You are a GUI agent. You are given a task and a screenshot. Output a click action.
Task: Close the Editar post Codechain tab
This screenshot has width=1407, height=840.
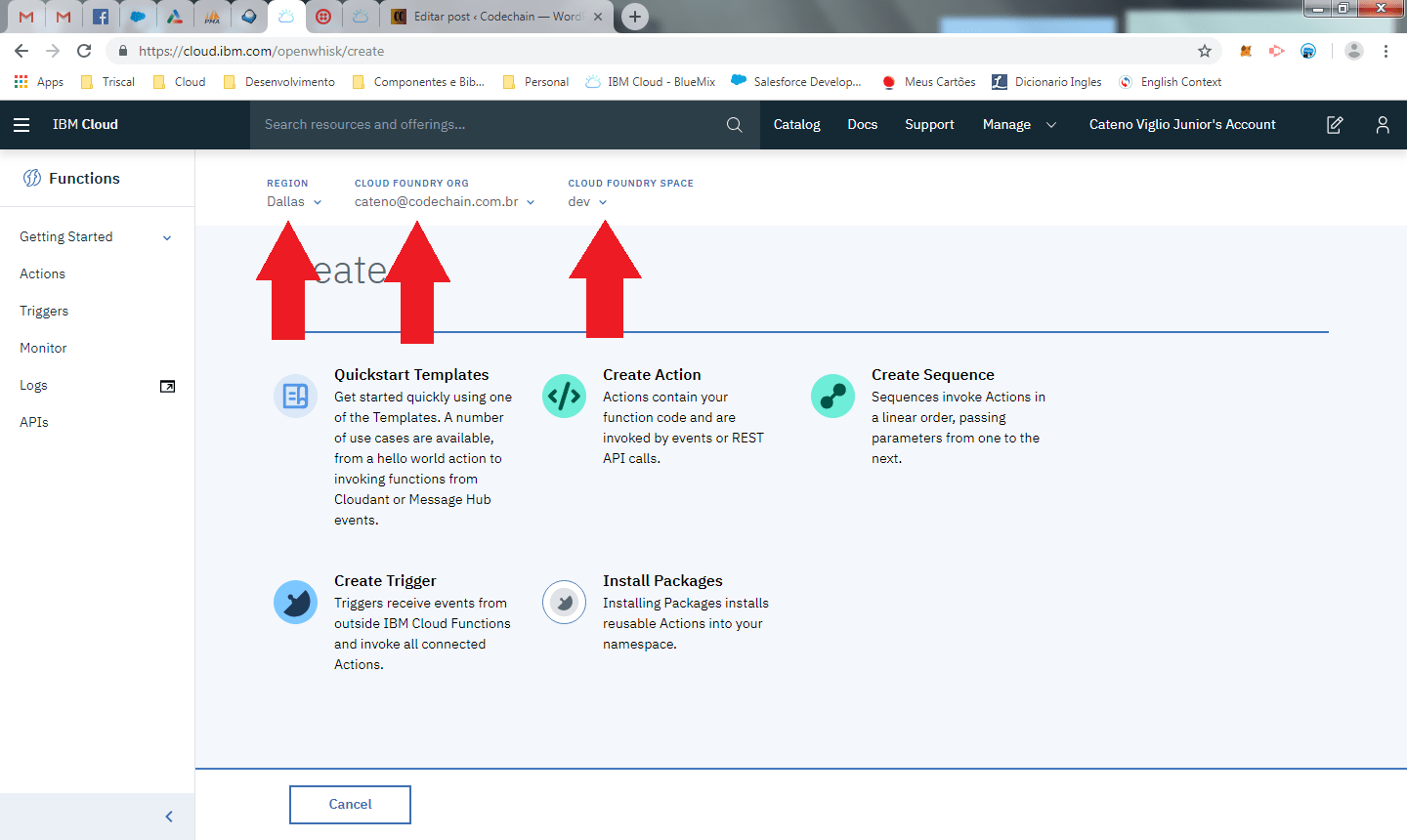pyautogui.click(x=598, y=17)
